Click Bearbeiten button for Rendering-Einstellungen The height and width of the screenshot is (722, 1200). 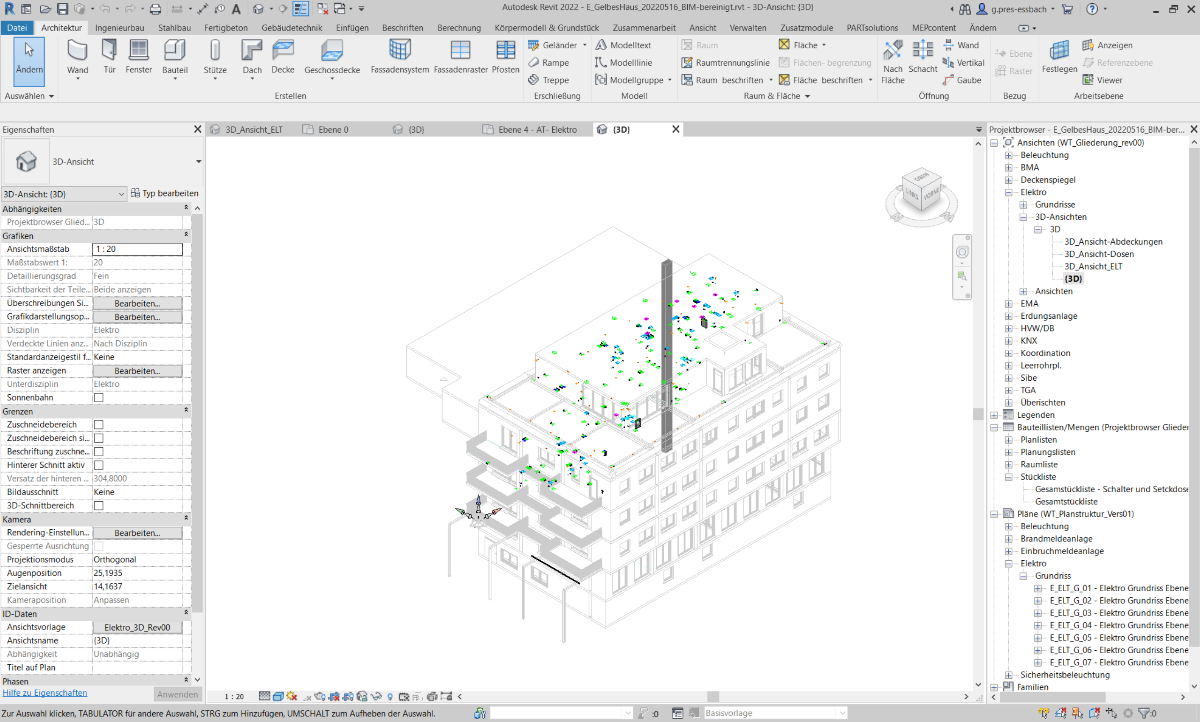(x=137, y=533)
